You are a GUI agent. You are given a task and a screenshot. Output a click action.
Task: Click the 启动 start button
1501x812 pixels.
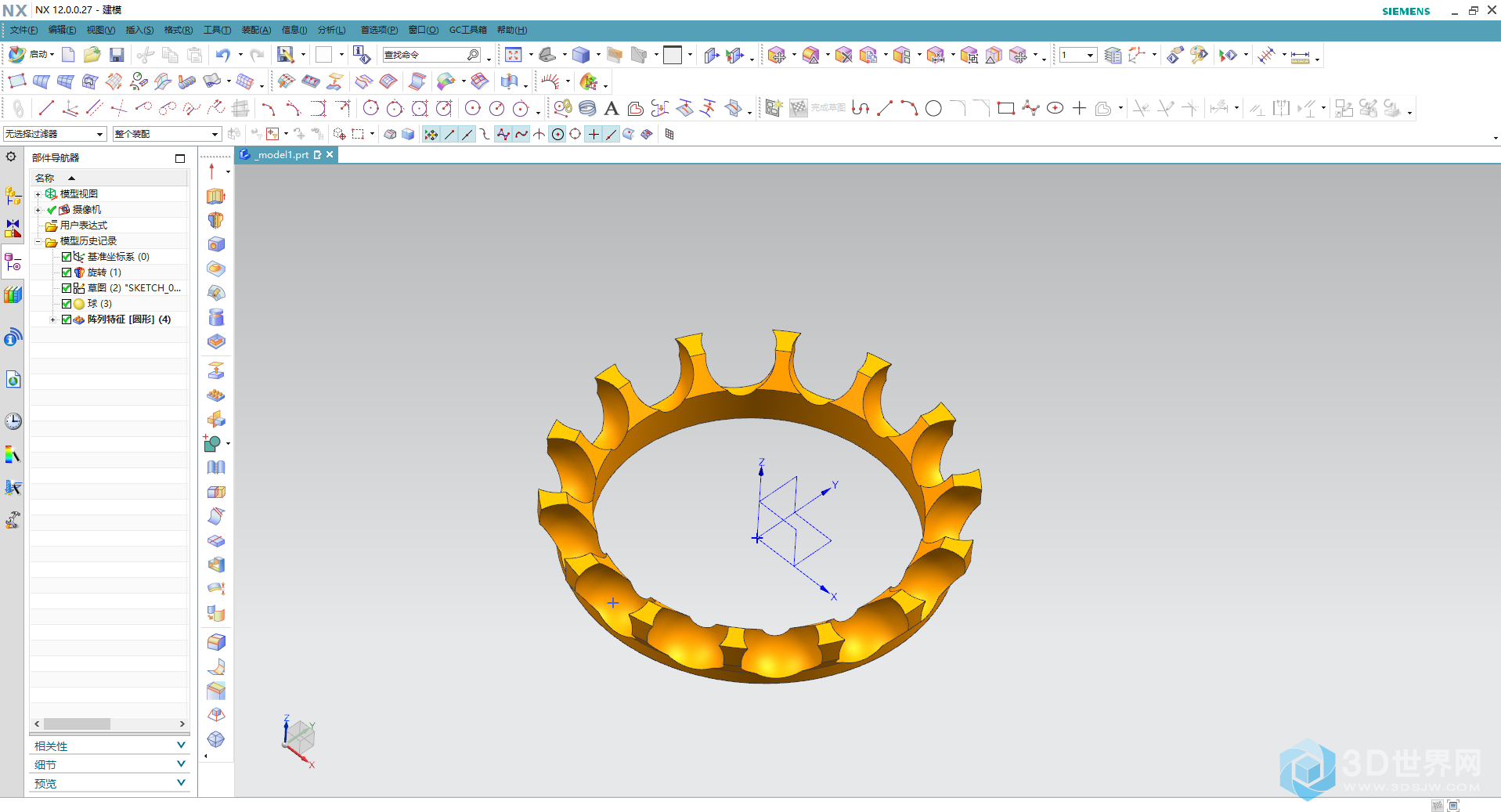31,55
